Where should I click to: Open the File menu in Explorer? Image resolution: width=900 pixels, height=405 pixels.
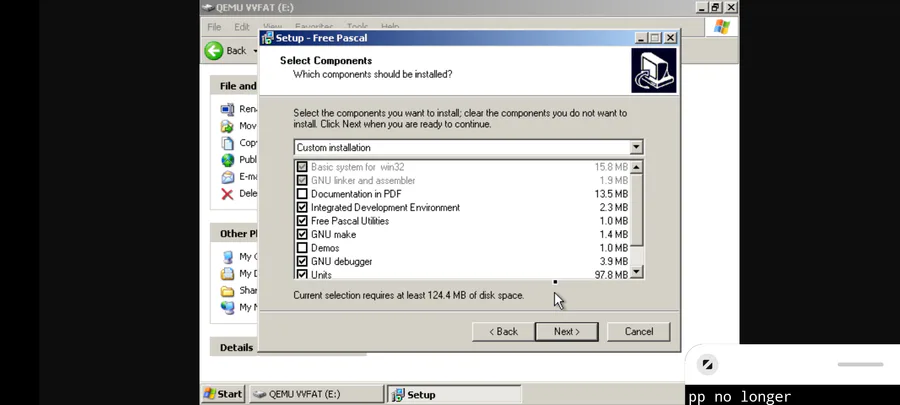click(214, 27)
